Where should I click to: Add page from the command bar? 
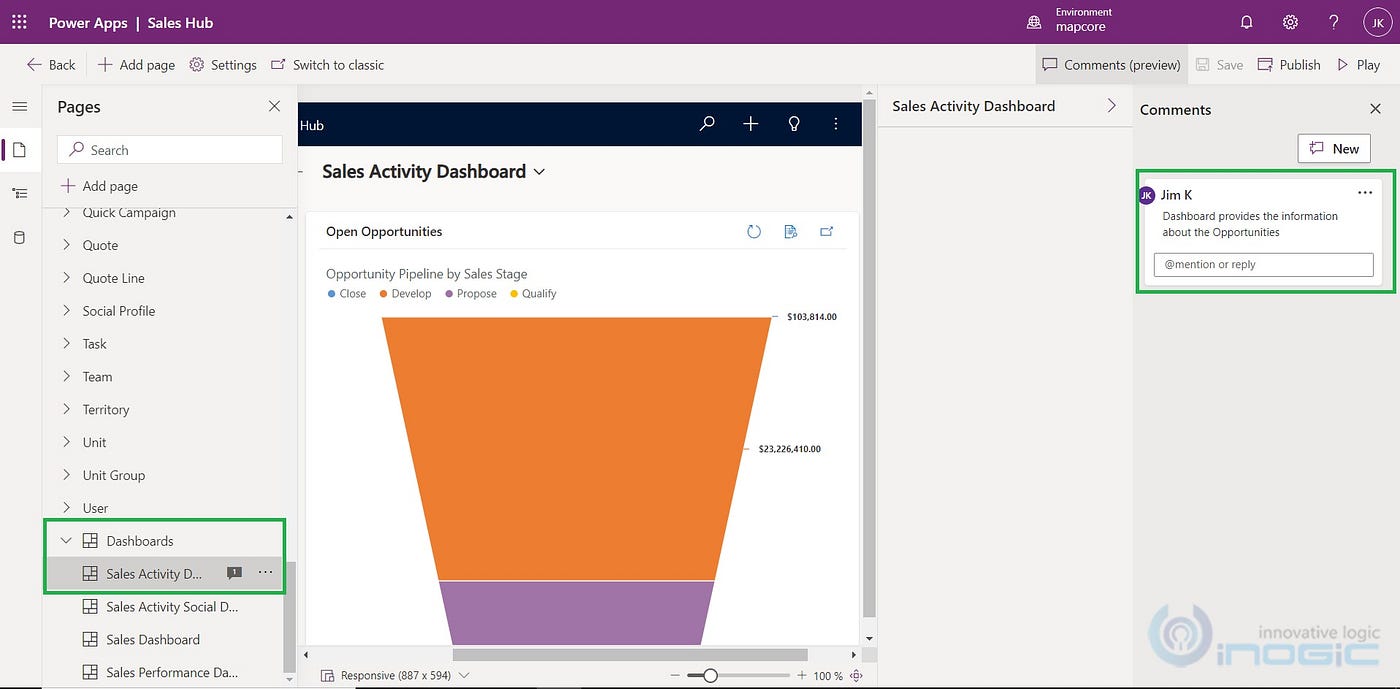(x=136, y=65)
